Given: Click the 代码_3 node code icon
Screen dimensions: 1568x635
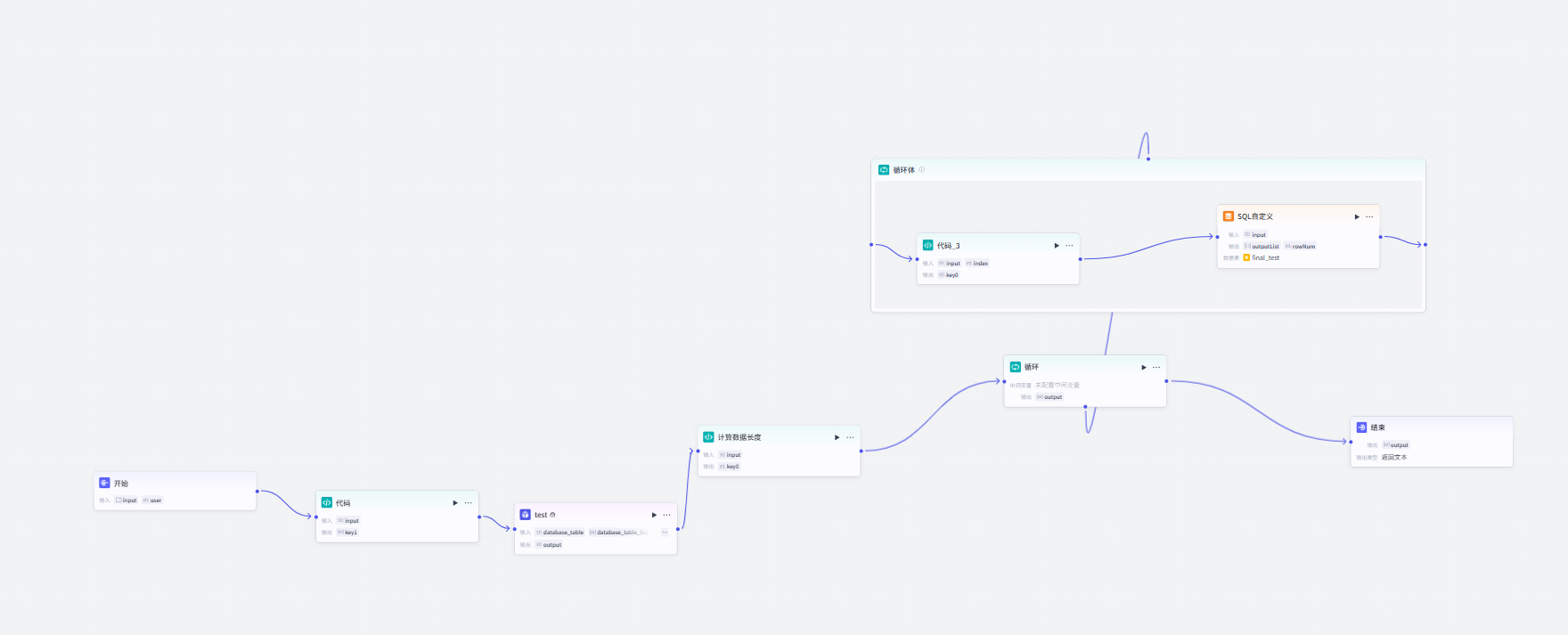Looking at the screenshot, I should 927,245.
